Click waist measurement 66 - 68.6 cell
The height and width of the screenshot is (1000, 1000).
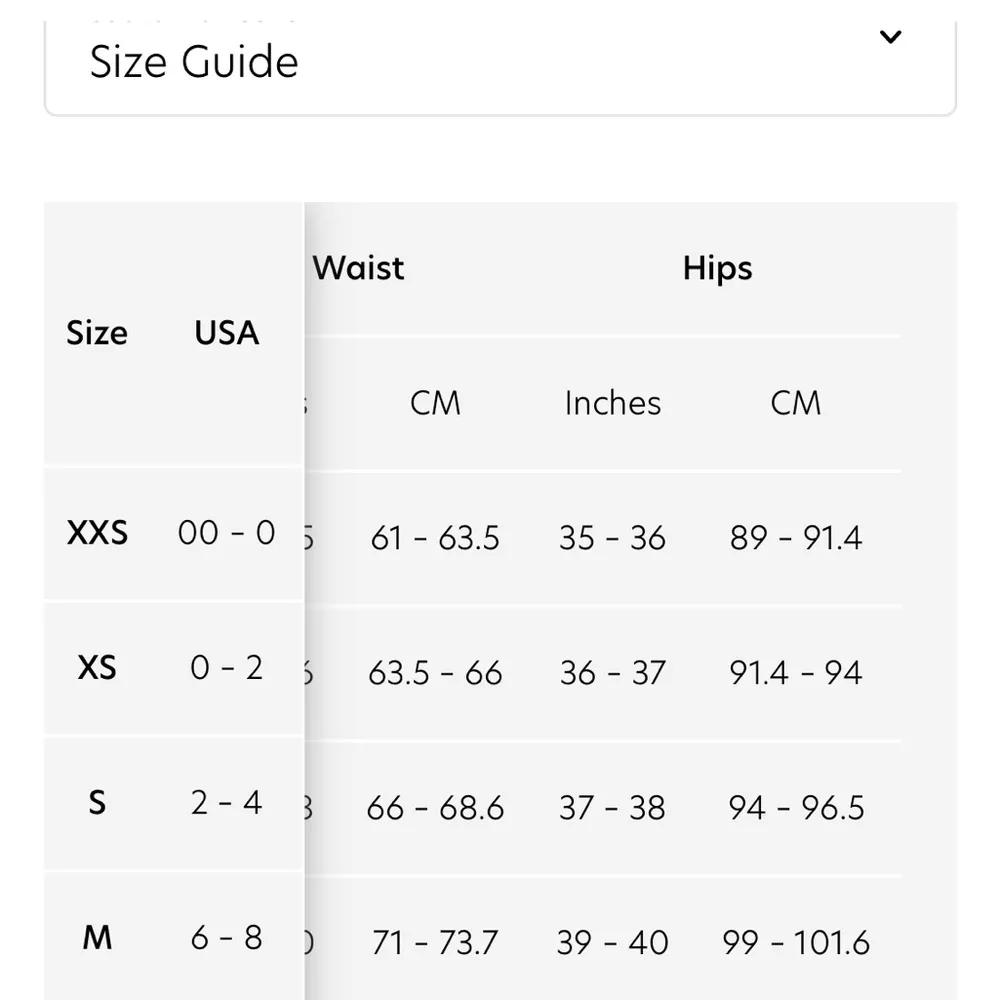435,808
